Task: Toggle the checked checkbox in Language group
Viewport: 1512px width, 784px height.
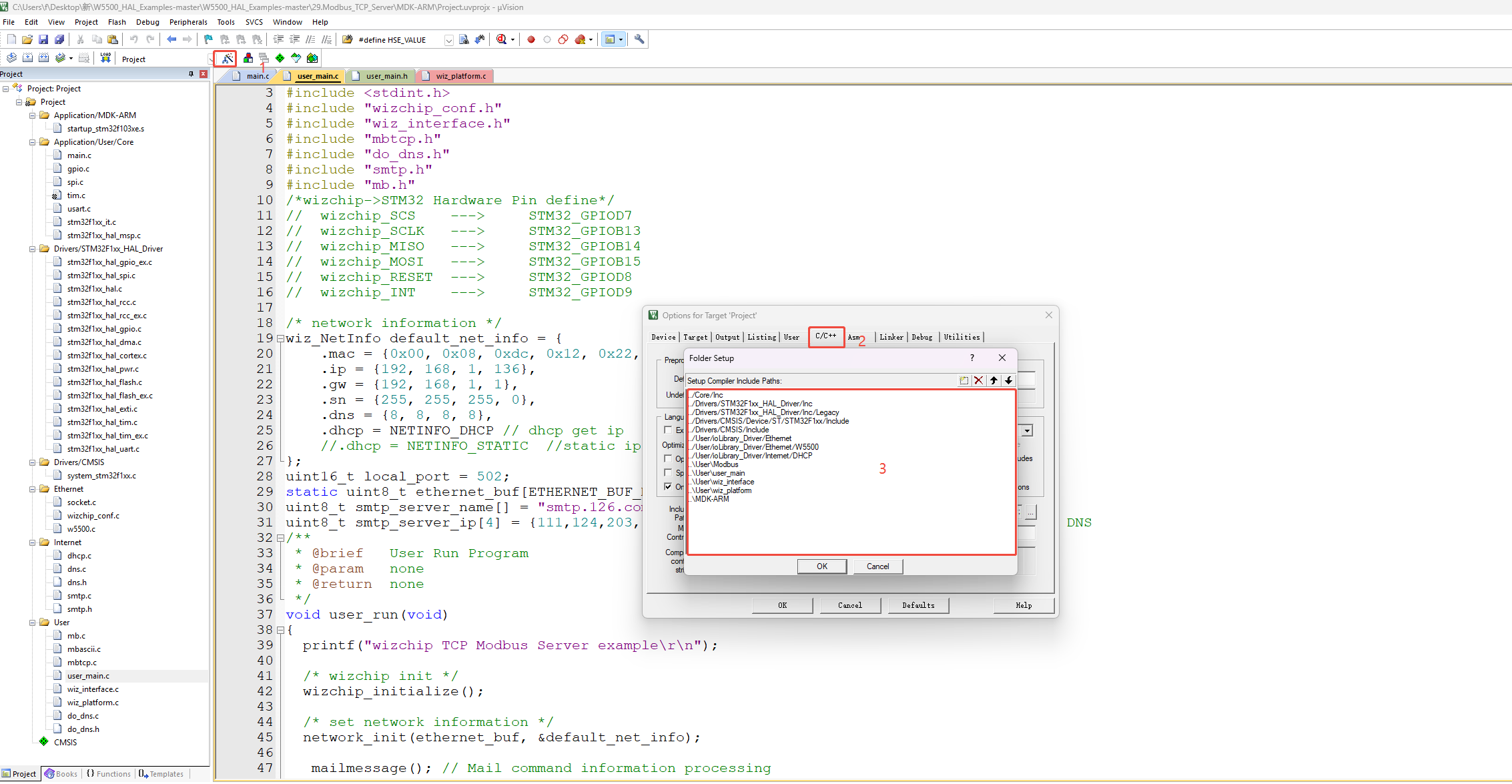Action: [x=668, y=486]
